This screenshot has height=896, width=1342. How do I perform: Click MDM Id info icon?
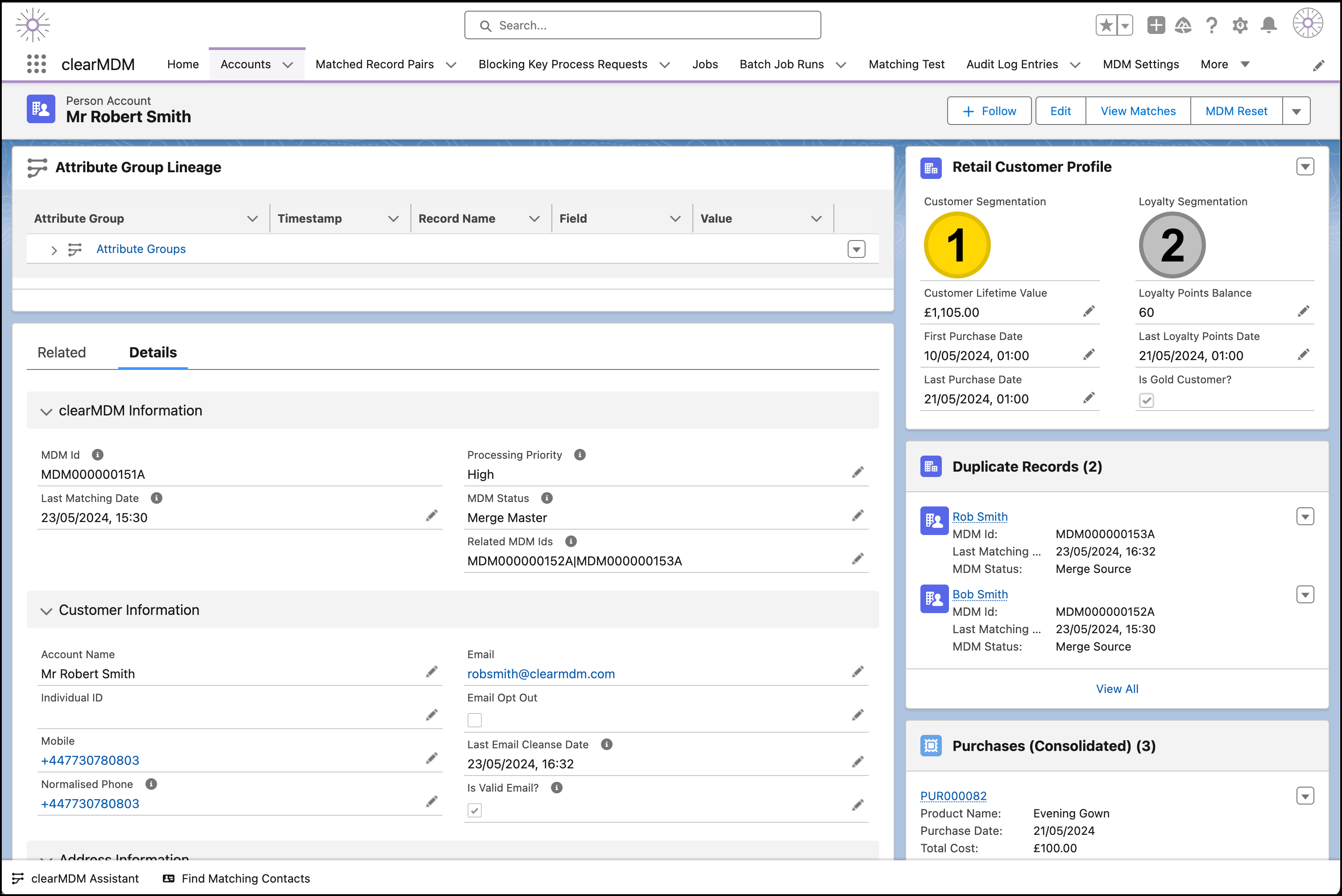click(x=98, y=455)
